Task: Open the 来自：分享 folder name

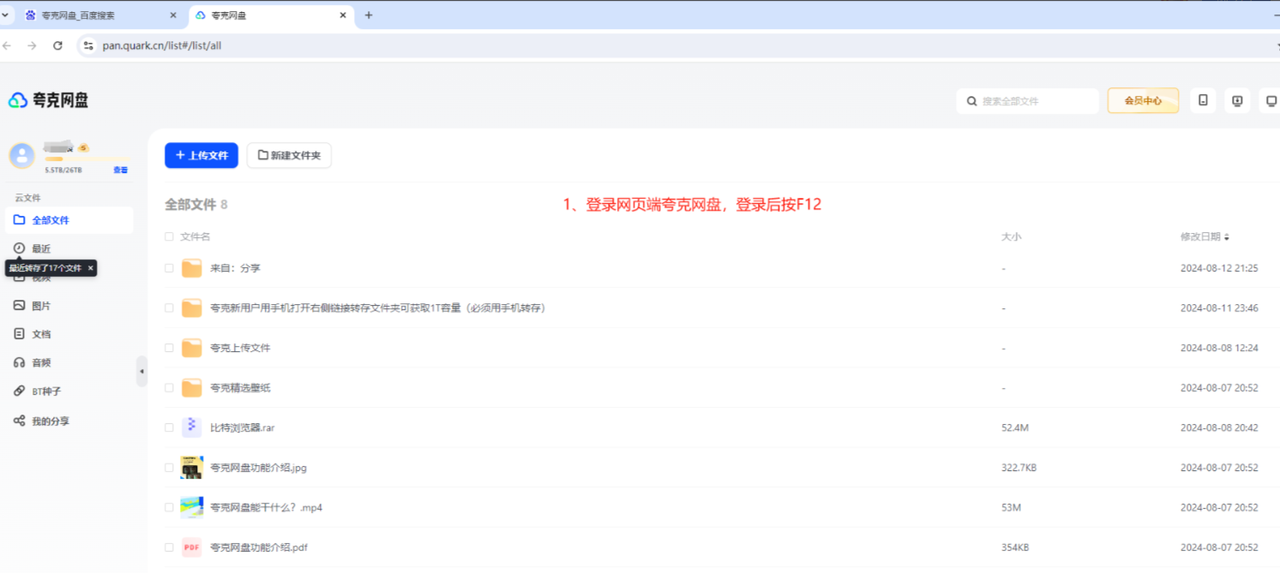Action: (x=235, y=268)
